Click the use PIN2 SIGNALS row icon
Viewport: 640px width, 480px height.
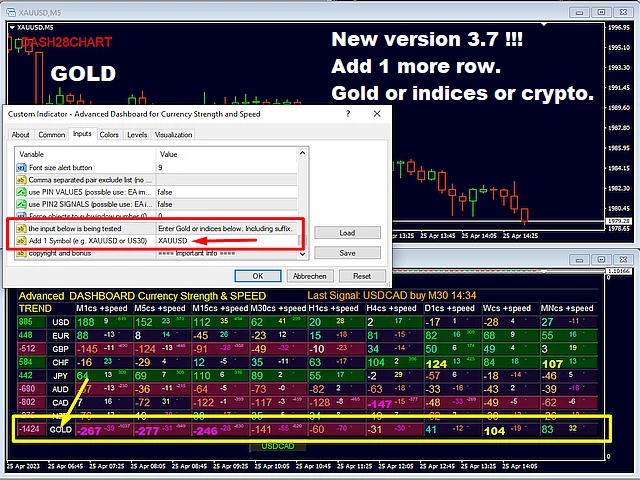click(x=22, y=204)
